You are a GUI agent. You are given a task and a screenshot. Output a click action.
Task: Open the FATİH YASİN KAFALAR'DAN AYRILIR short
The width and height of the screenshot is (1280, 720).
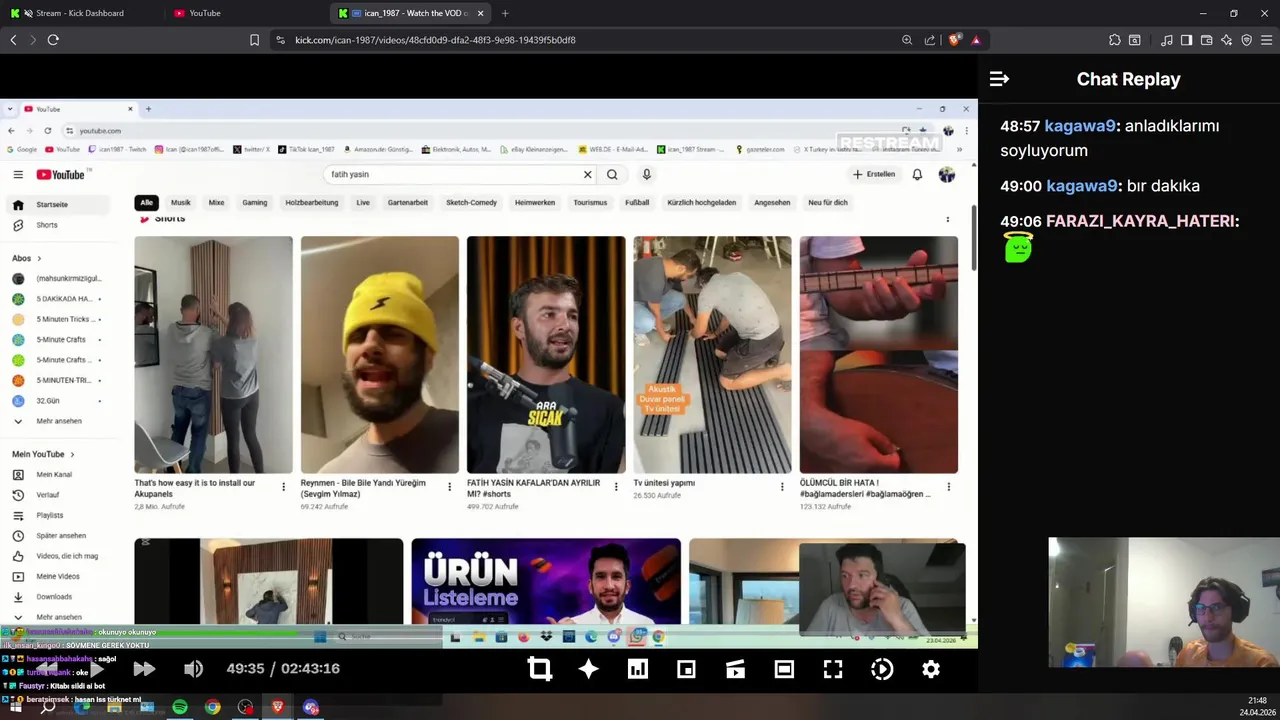coord(546,354)
